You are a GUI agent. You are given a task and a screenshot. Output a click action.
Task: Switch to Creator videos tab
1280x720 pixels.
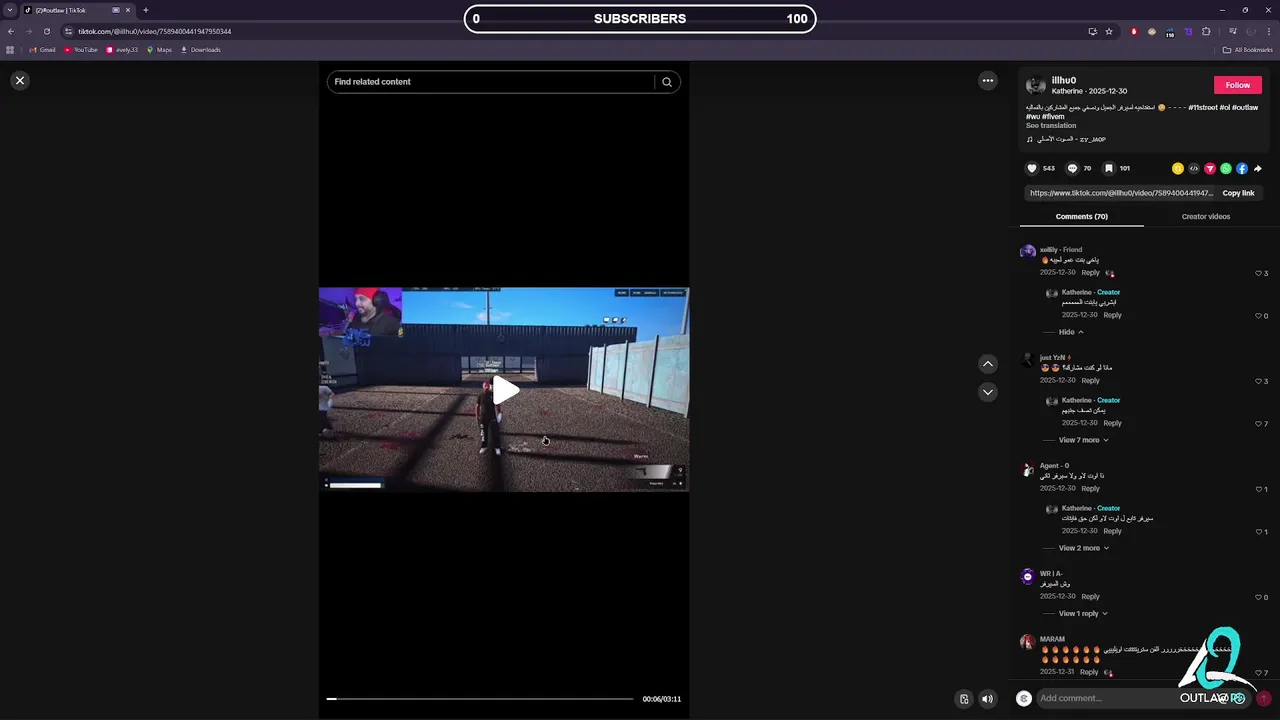[x=1206, y=216]
